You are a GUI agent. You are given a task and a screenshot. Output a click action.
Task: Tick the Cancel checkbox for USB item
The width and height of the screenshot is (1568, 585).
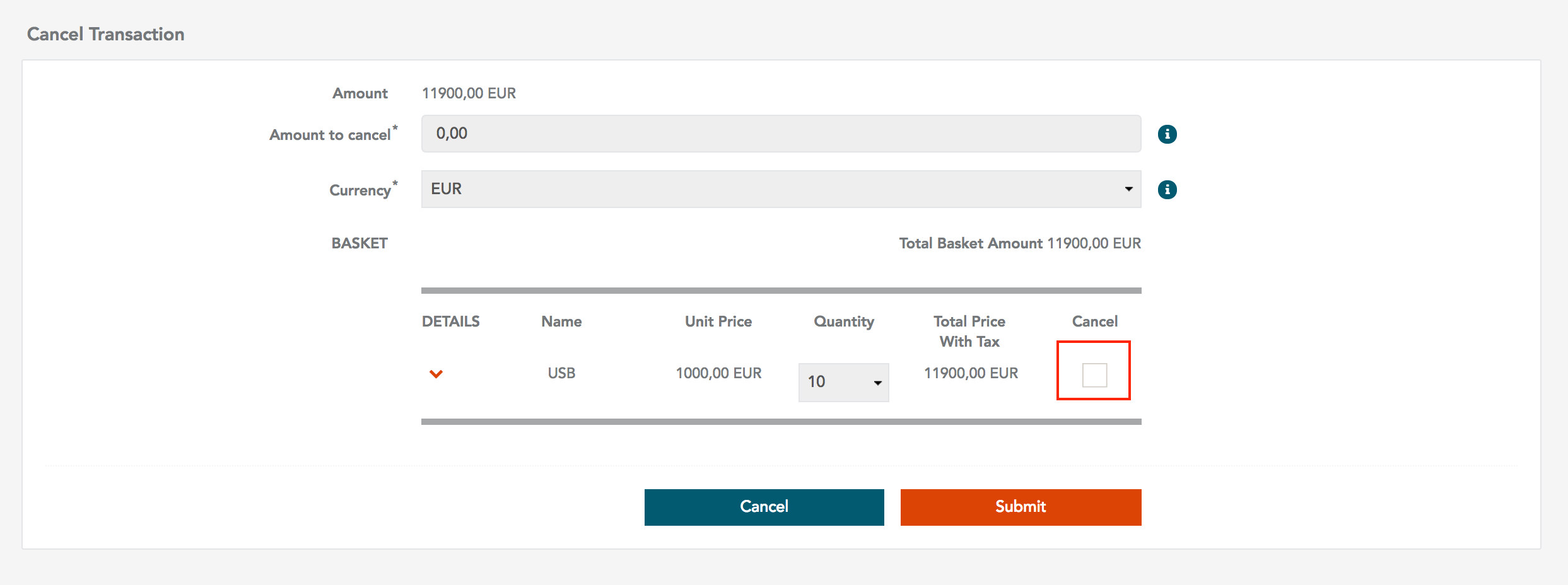(x=1094, y=375)
